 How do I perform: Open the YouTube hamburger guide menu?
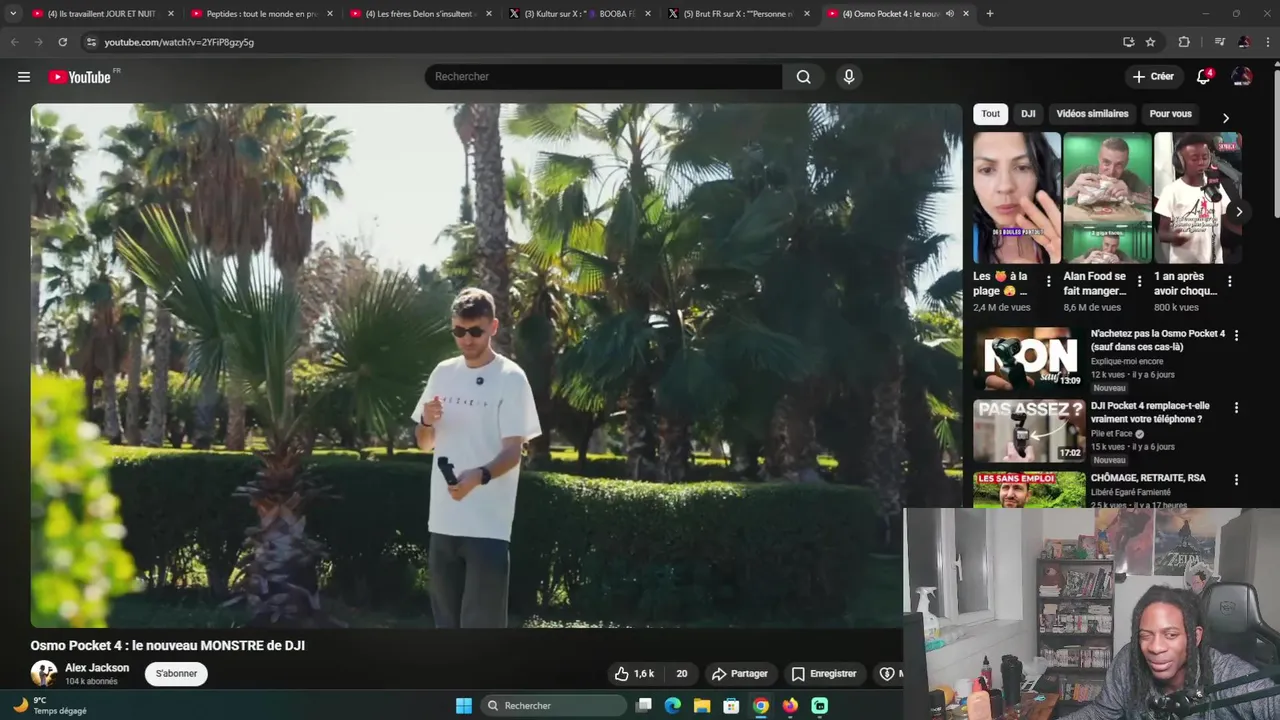click(24, 77)
